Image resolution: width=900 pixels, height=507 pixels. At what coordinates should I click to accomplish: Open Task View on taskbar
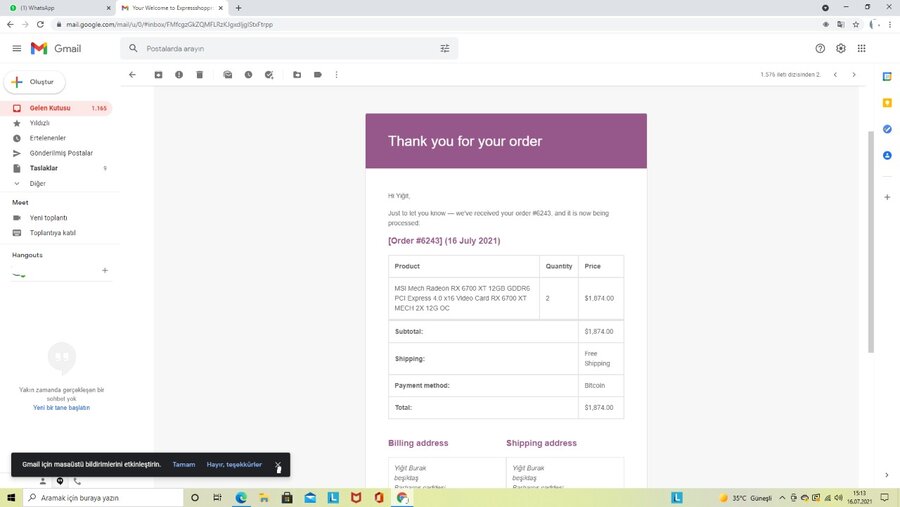pos(218,498)
